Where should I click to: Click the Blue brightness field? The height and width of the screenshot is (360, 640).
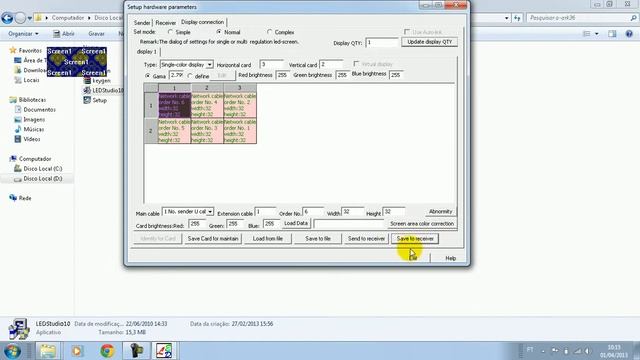pos(396,75)
